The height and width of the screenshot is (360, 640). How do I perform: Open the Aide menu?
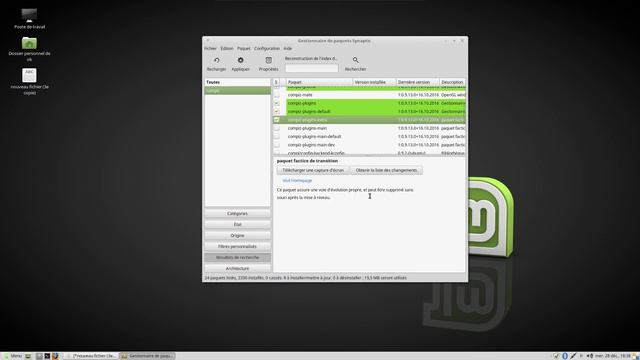tap(288, 48)
